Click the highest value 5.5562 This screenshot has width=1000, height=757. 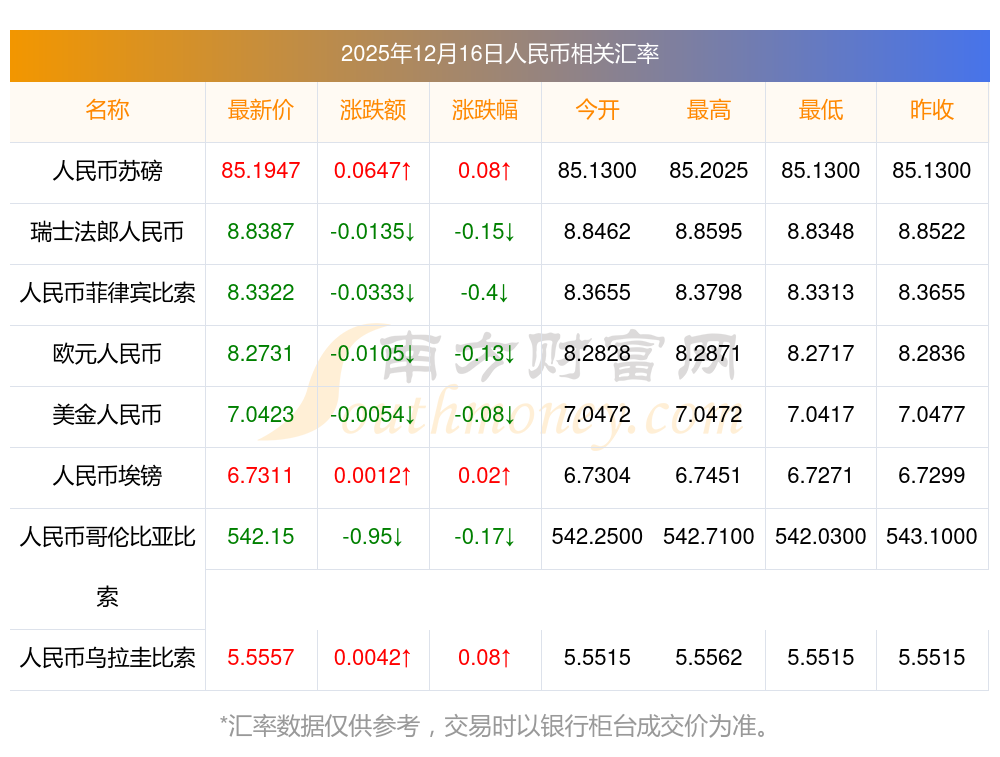(x=709, y=657)
